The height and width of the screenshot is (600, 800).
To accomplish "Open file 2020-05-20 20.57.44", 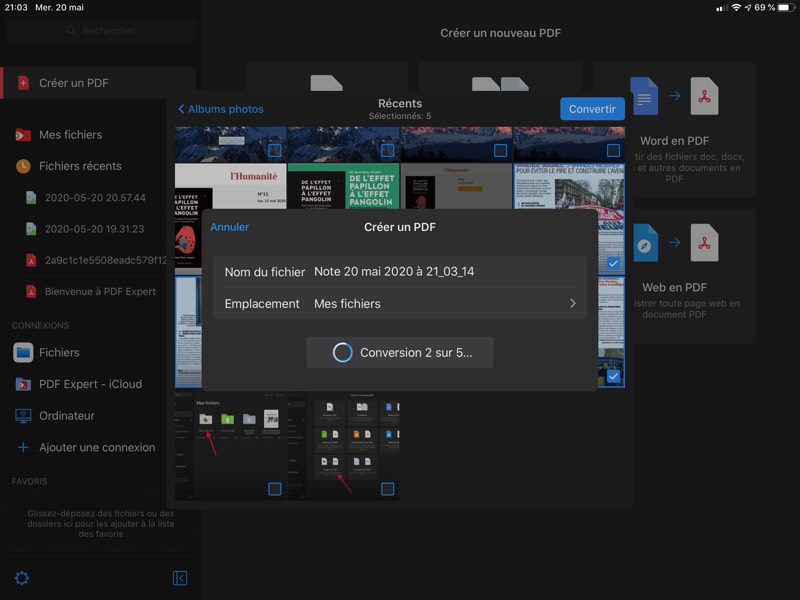I will tap(95, 198).
